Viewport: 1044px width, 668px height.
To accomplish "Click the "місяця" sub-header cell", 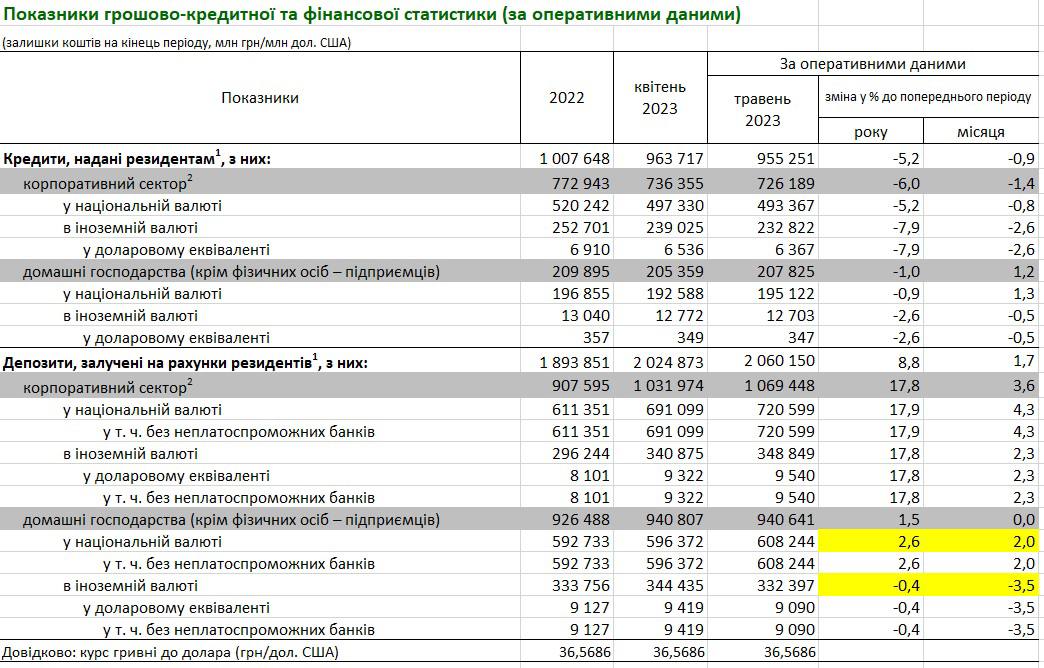I will pyautogui.click(x=981, y=132).
